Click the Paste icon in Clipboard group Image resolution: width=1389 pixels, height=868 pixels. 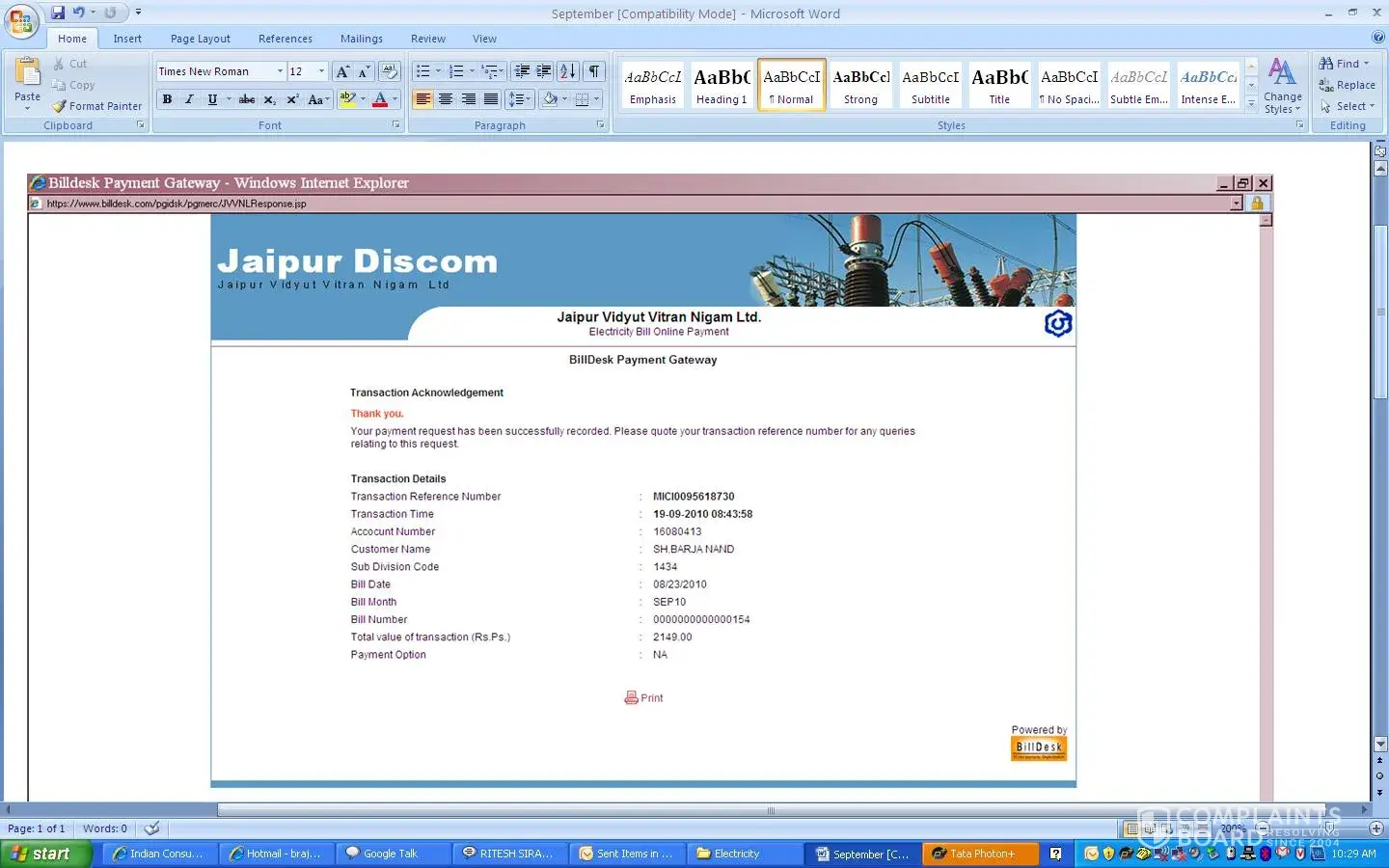tap(28, 79)
